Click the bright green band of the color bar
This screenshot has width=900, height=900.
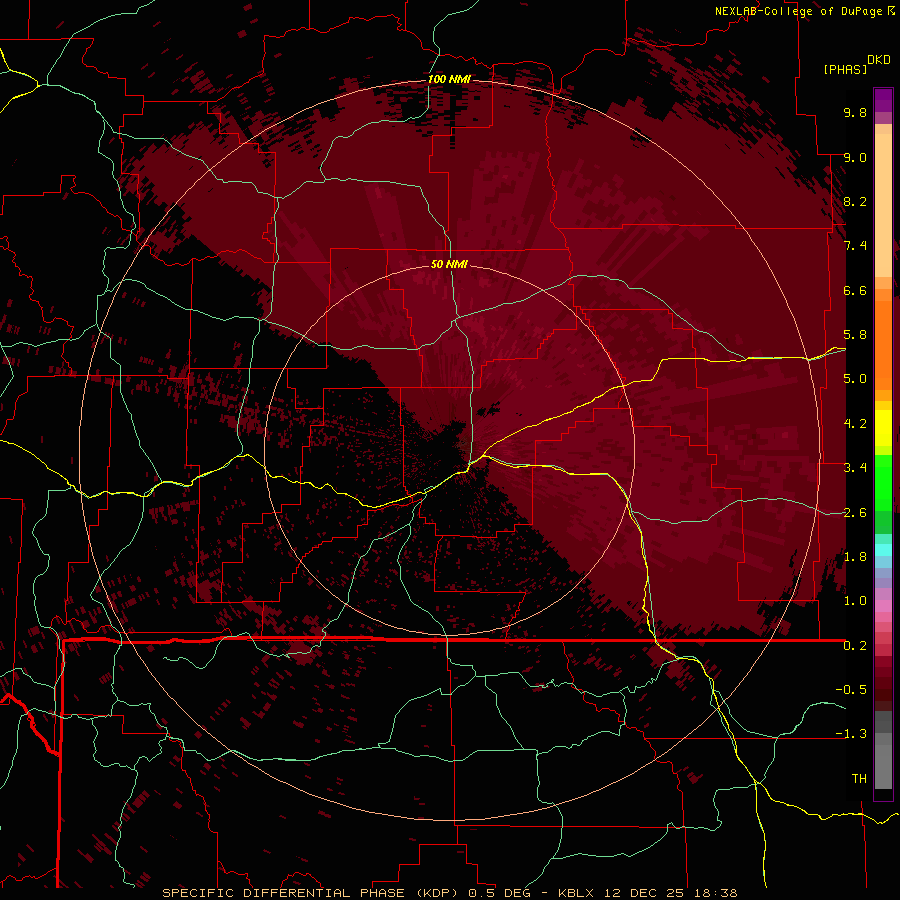pos(883,482)
